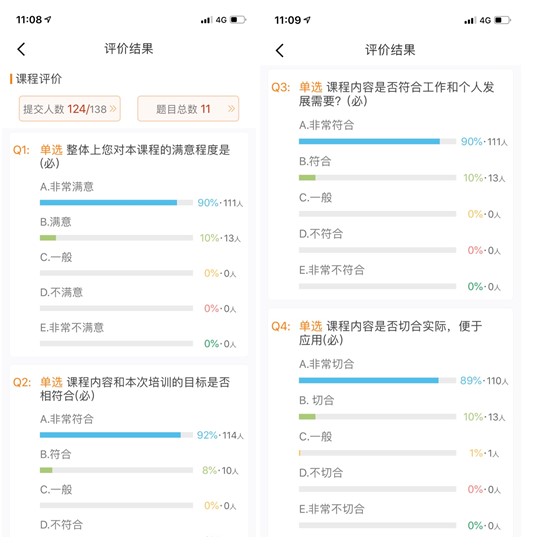Tap the back arrow on the left screen
This screenshot has width=534, height=553.
tap(21, 49)
